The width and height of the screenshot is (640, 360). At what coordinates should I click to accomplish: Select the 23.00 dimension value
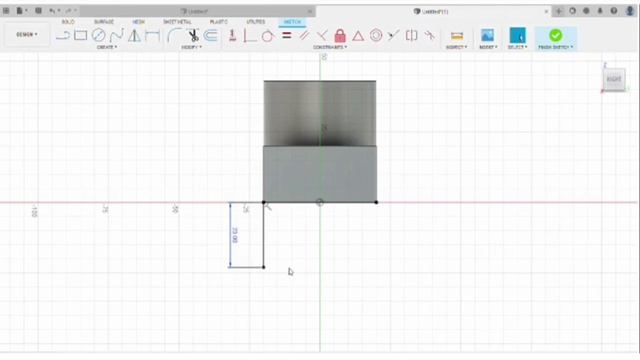click(x=235, y=235)
